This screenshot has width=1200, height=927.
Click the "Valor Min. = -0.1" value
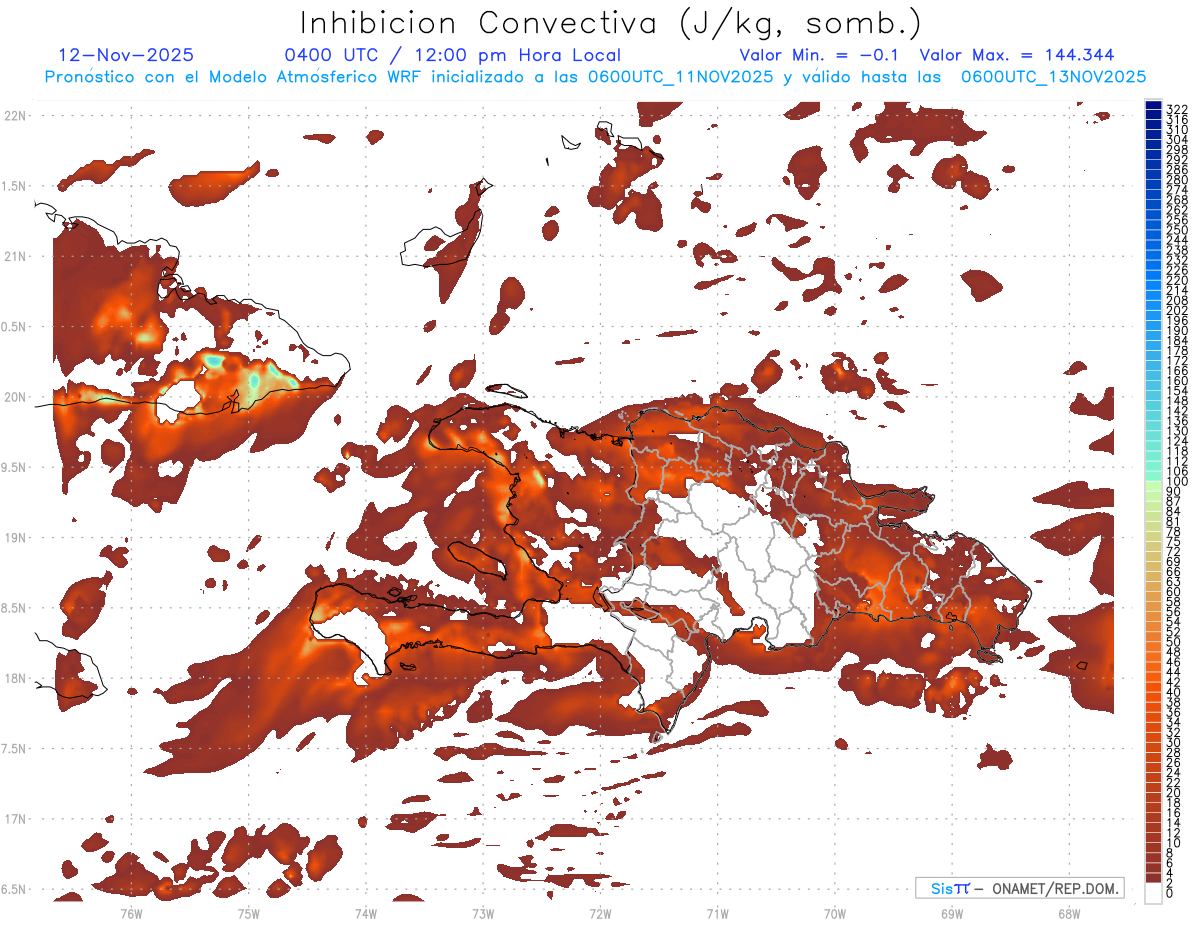(x=821, y=55)
